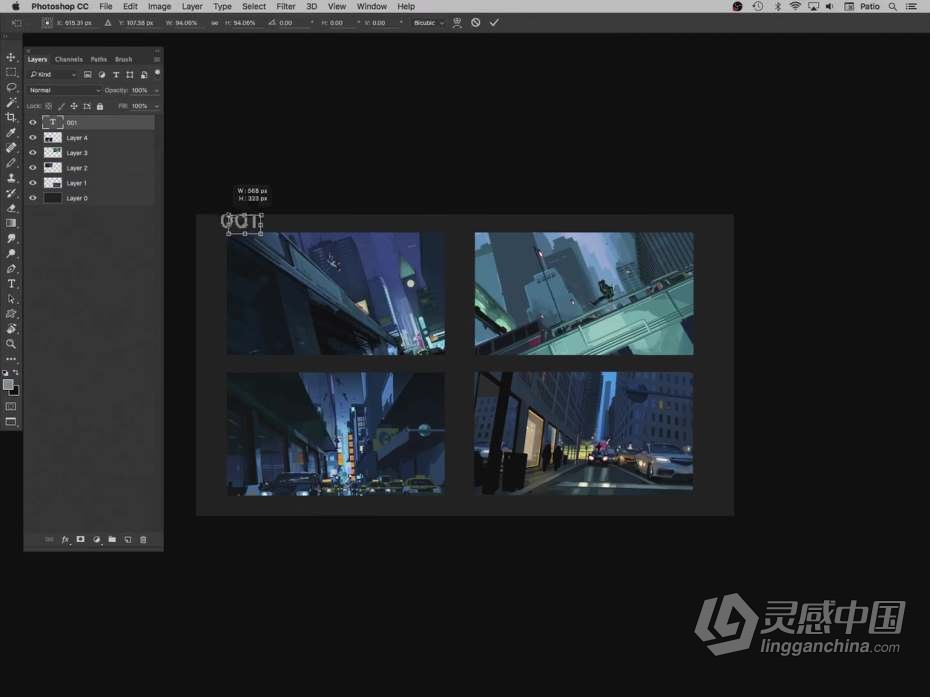Select Layer 2 in the Layers panel
Viewport: 930px width, 697px height.
(77, 168)
